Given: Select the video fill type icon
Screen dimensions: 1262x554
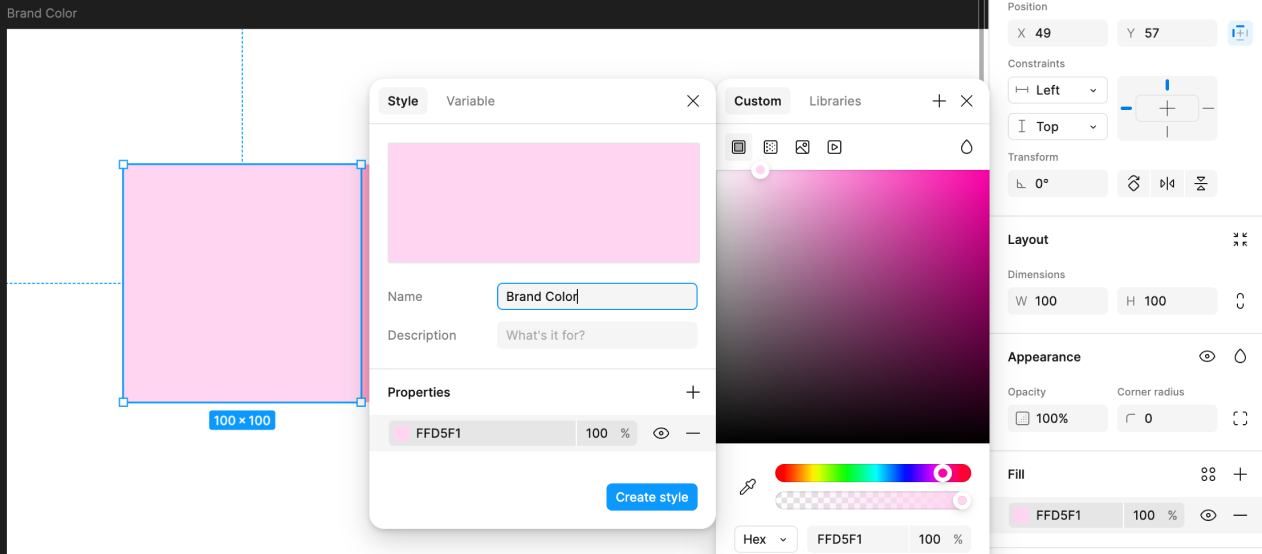Looking at the screenshot, I should click(835, 147).
